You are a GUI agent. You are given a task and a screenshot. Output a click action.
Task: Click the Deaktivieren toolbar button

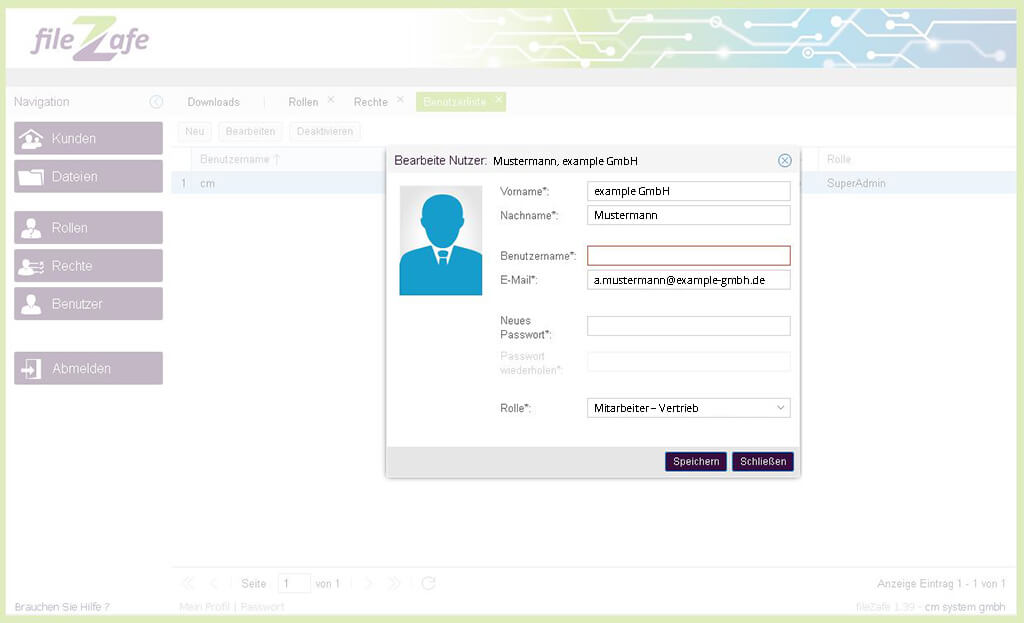click(325, 131)
